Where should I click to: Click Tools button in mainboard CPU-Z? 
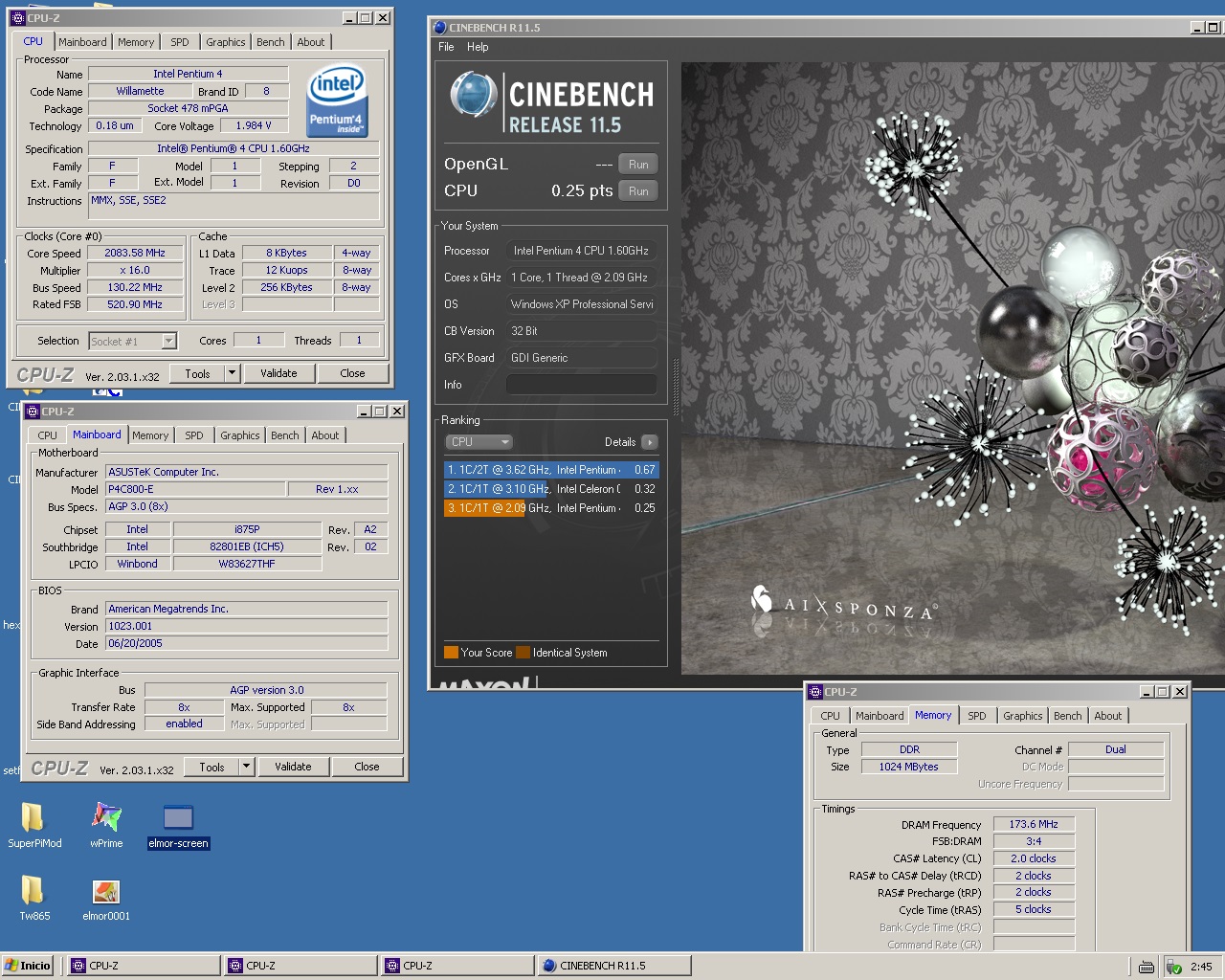click(212, 767)
